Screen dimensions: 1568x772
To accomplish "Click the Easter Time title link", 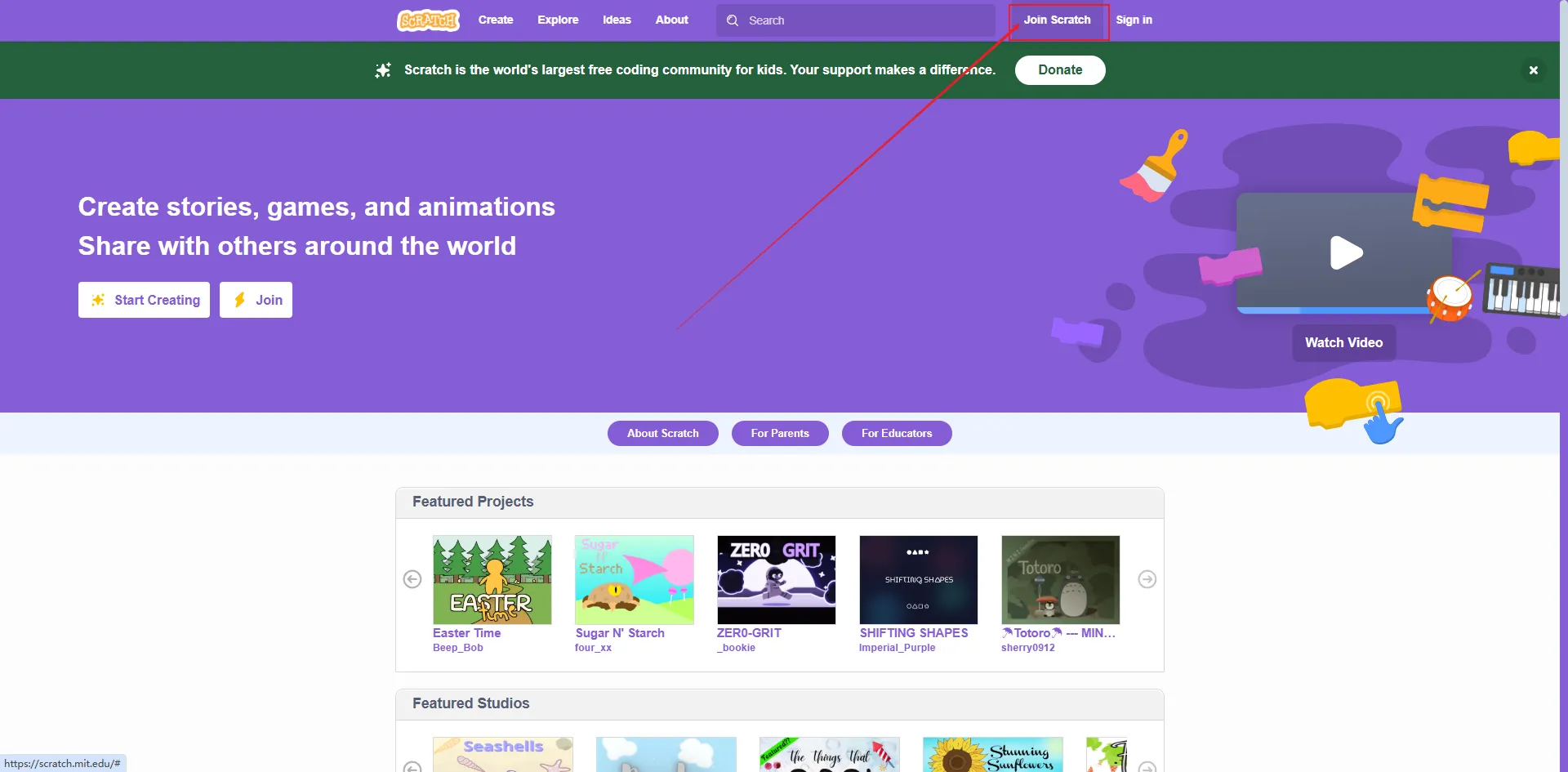I will pos(466,633).
